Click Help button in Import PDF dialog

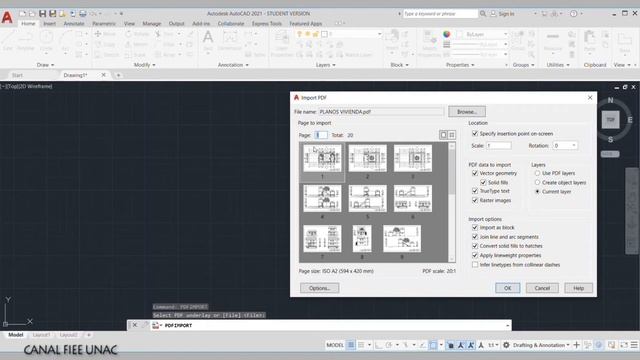tap(578, 288)
